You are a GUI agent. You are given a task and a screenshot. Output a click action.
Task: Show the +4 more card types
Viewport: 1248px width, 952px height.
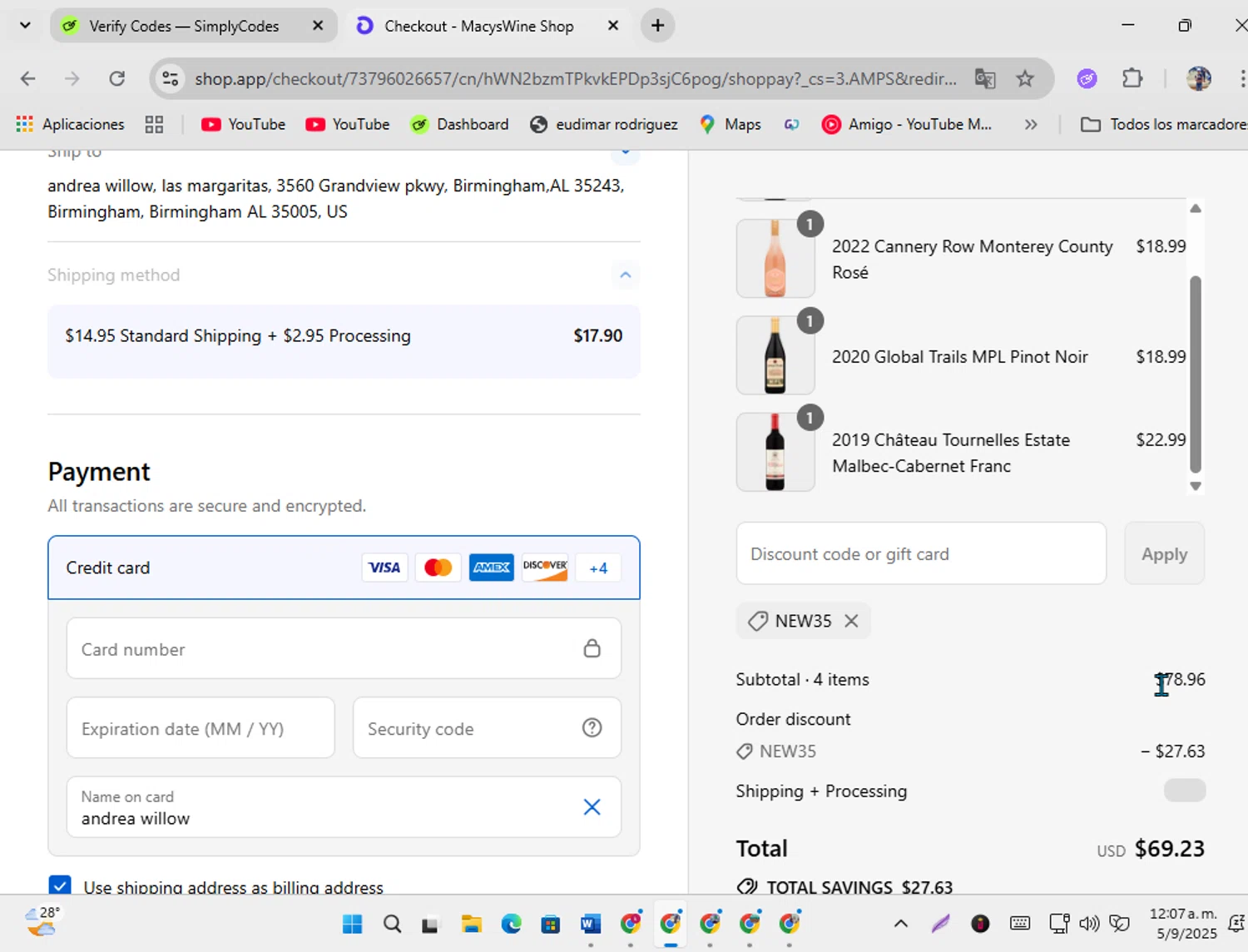(598, 568)
